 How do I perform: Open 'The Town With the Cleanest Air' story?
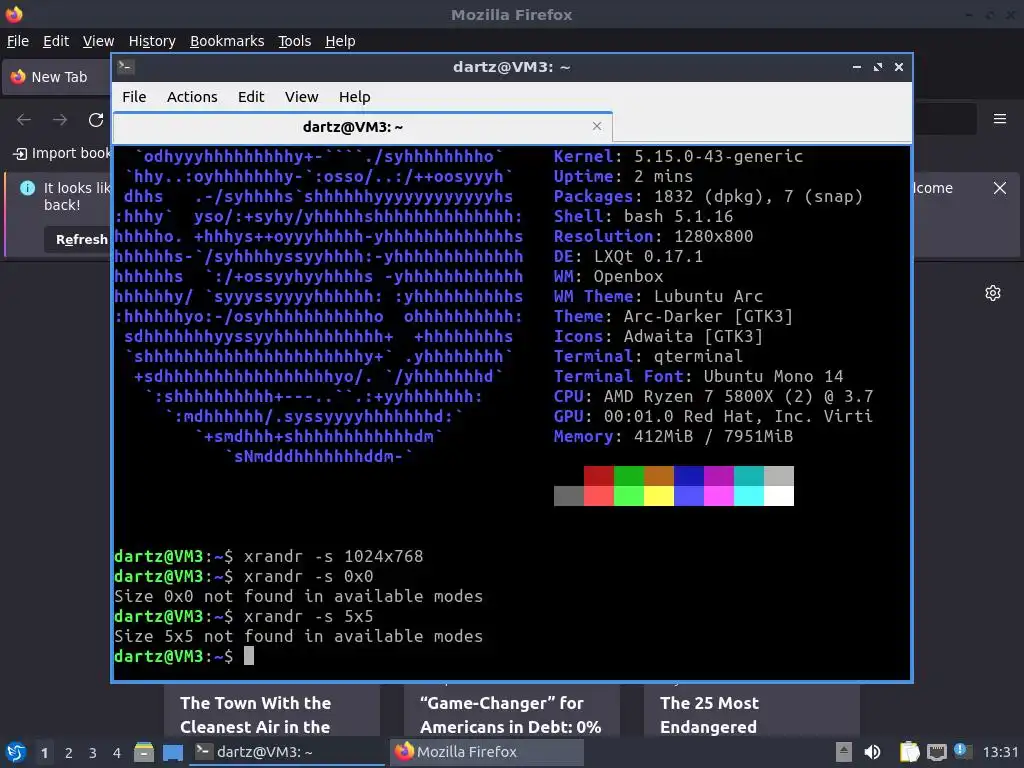[272, 711]
